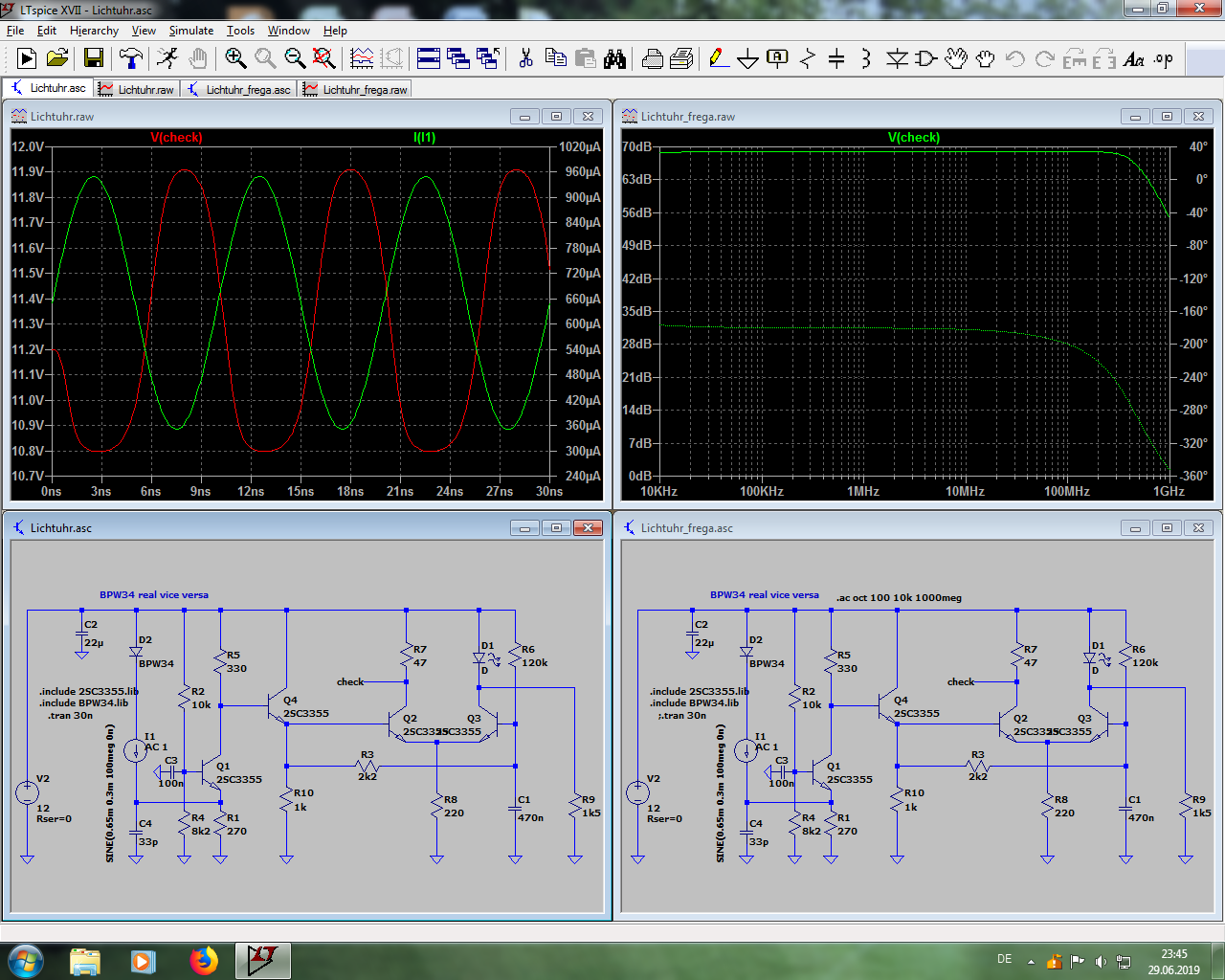This screenshot has width=1225, height=980.
Task: Open File Explorer from the taskbar
Action: tap(85, 961)
